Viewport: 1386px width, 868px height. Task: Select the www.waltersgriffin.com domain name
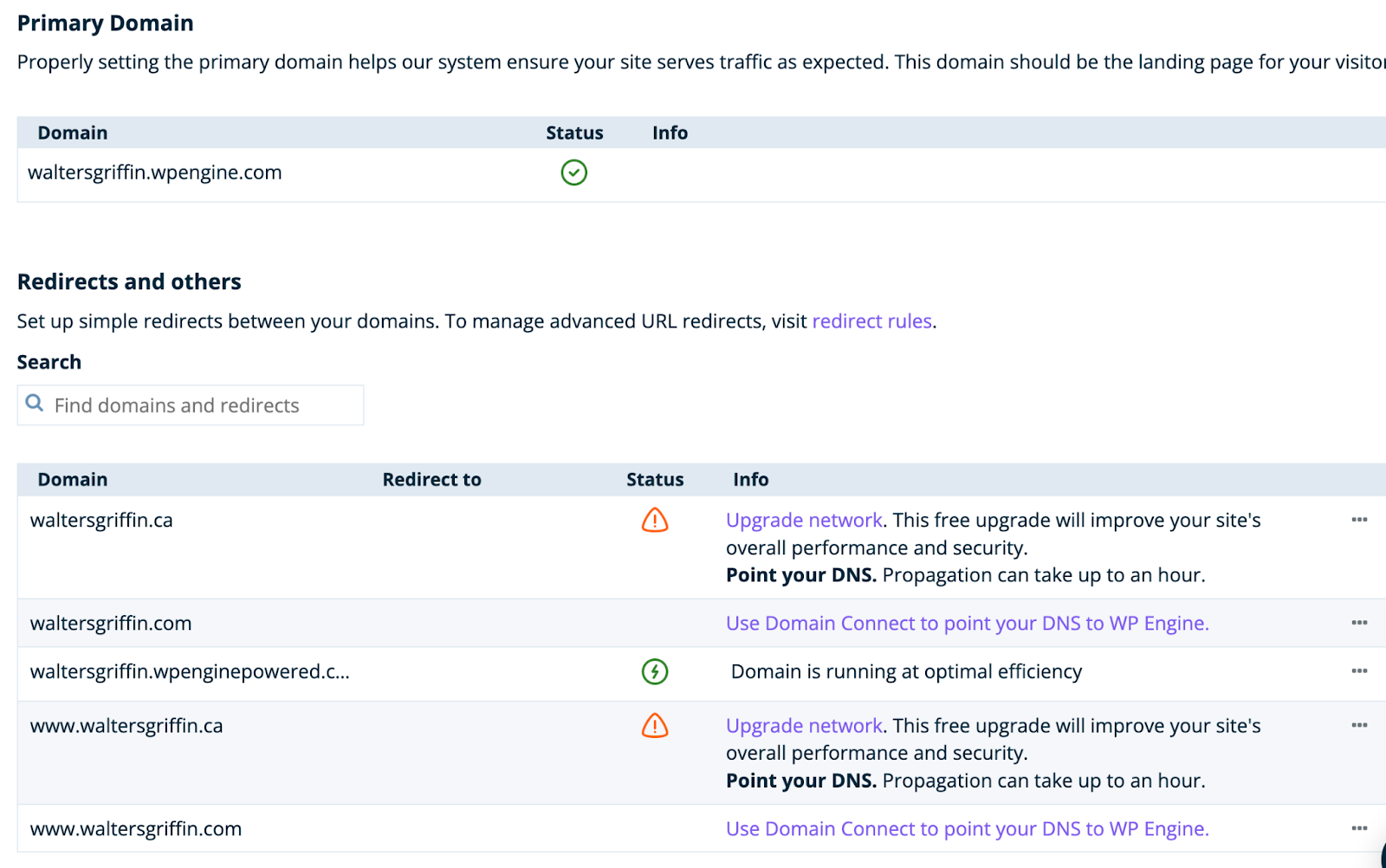136,828
